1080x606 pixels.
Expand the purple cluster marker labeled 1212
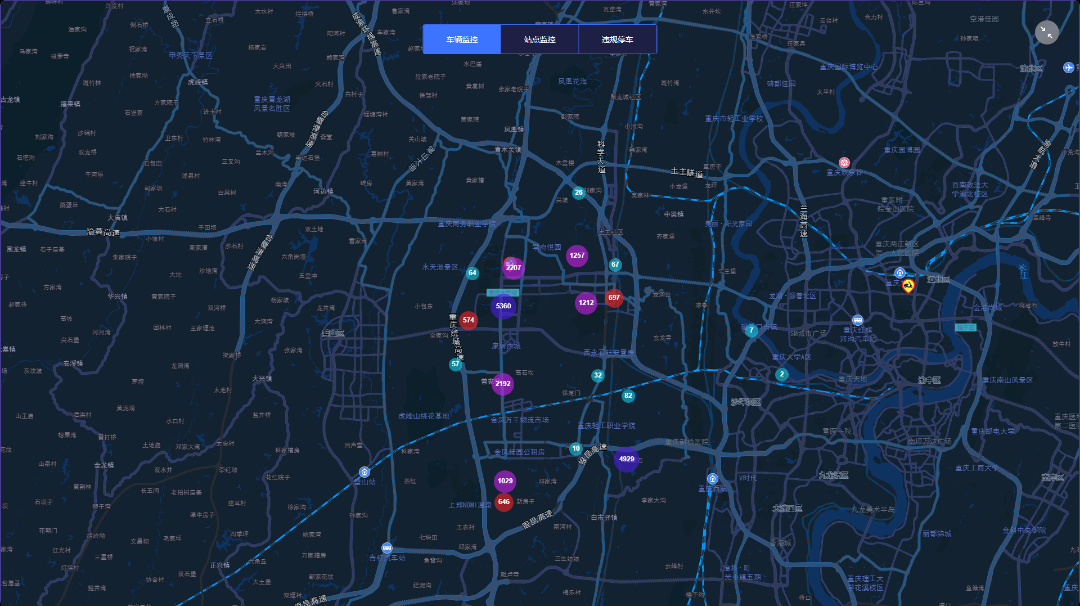(x=586, y=302)
